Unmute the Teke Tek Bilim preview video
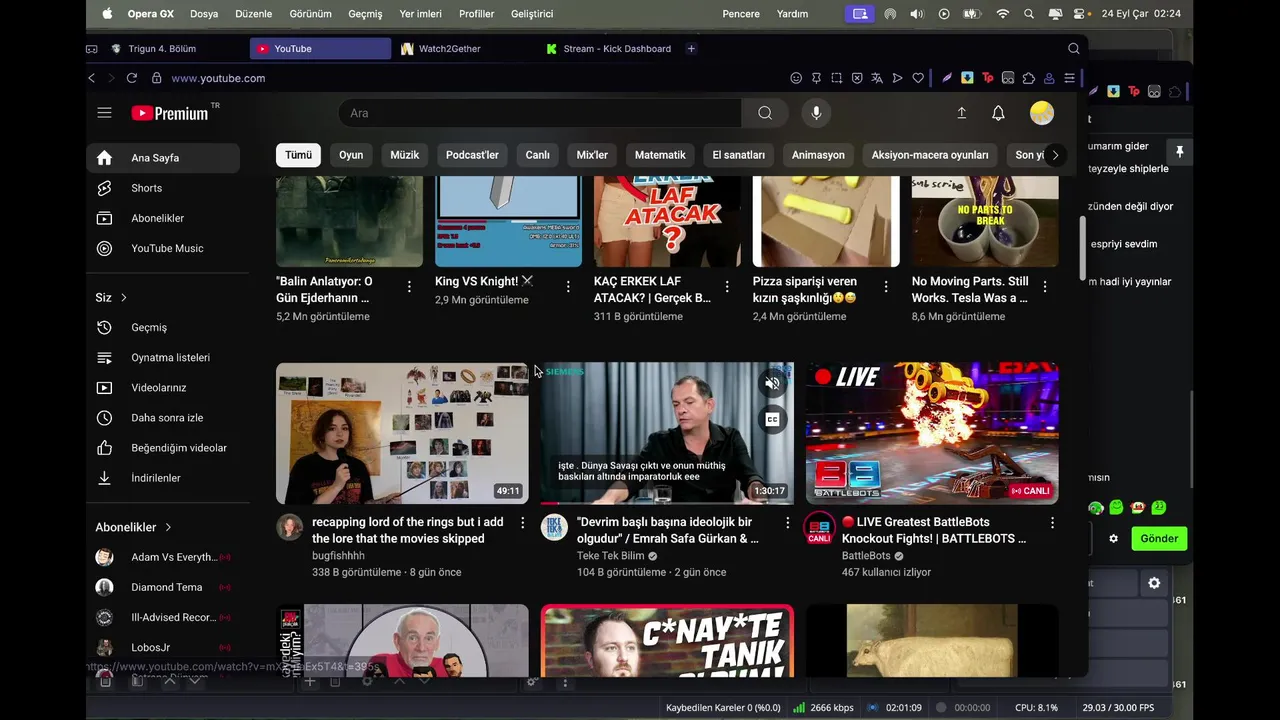 pyautogui.click(x=772, y=382)
